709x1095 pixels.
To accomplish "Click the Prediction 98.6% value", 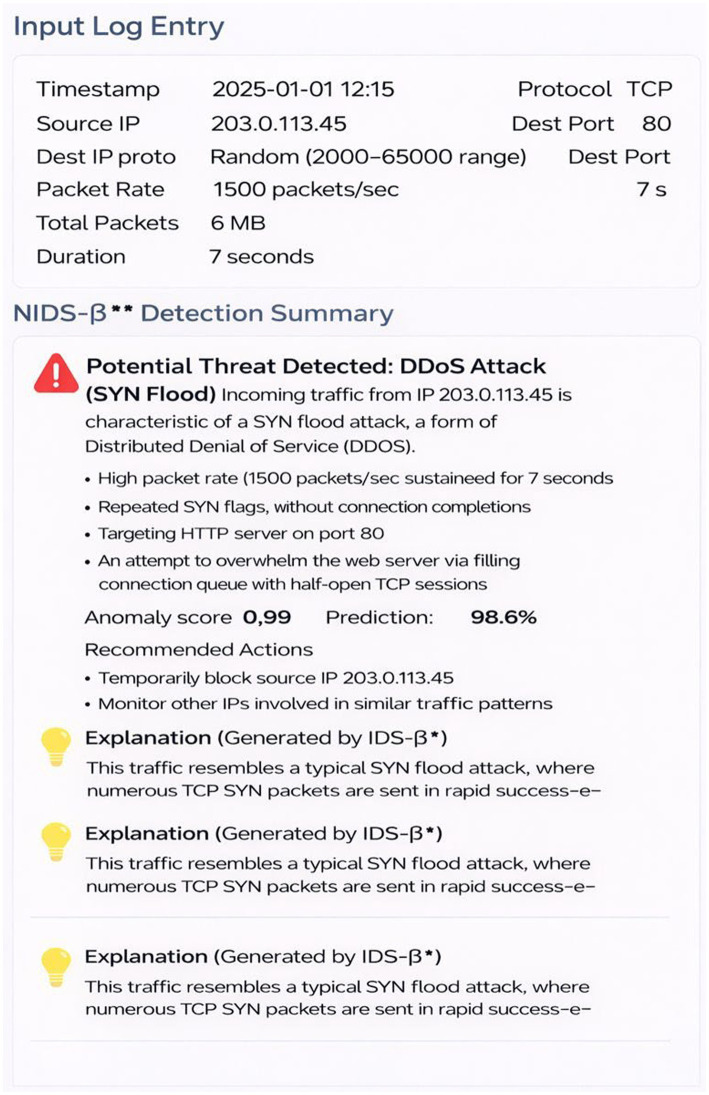I will click(x=504, y=617).
